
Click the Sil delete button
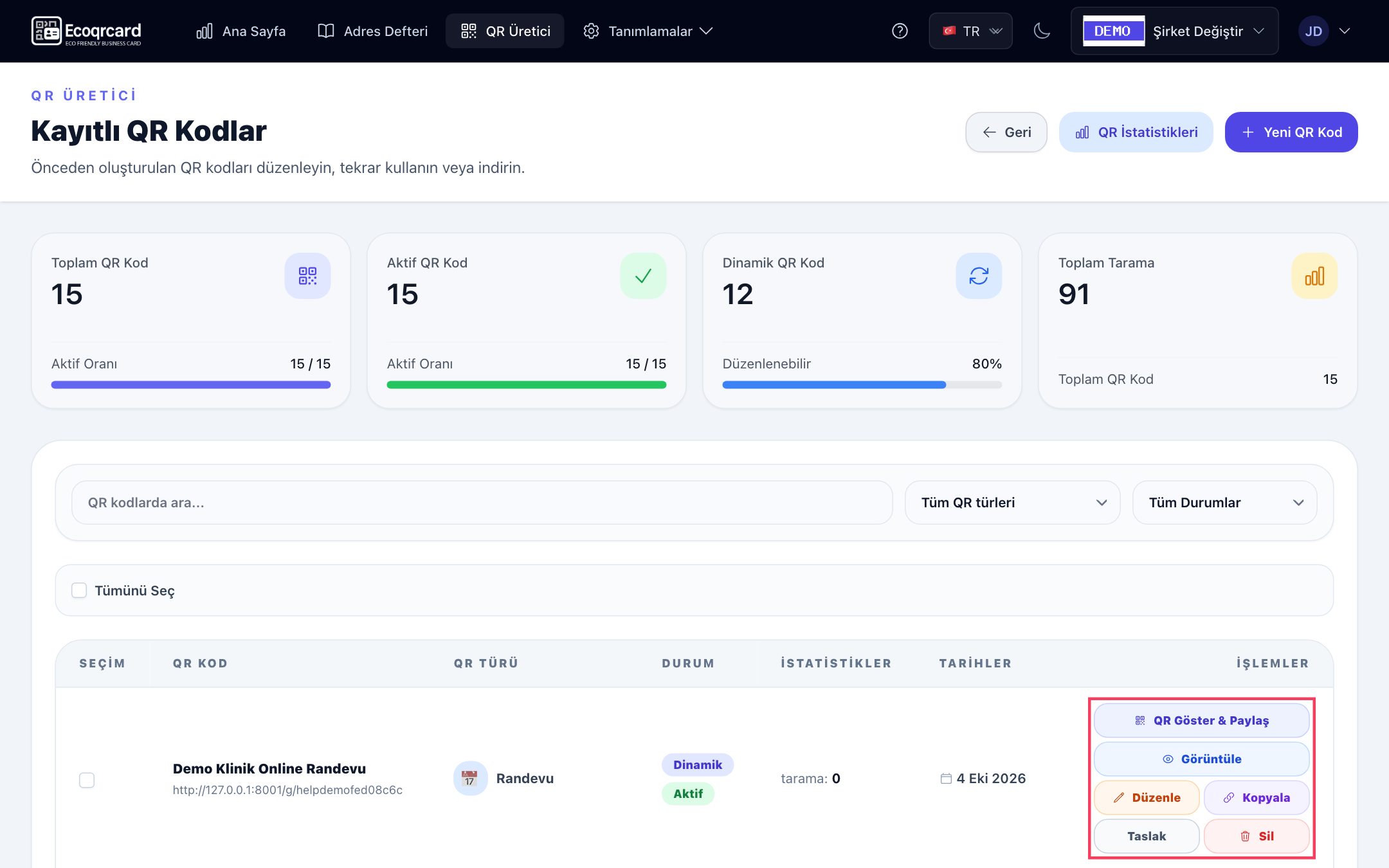click(x=1257, y=836)
